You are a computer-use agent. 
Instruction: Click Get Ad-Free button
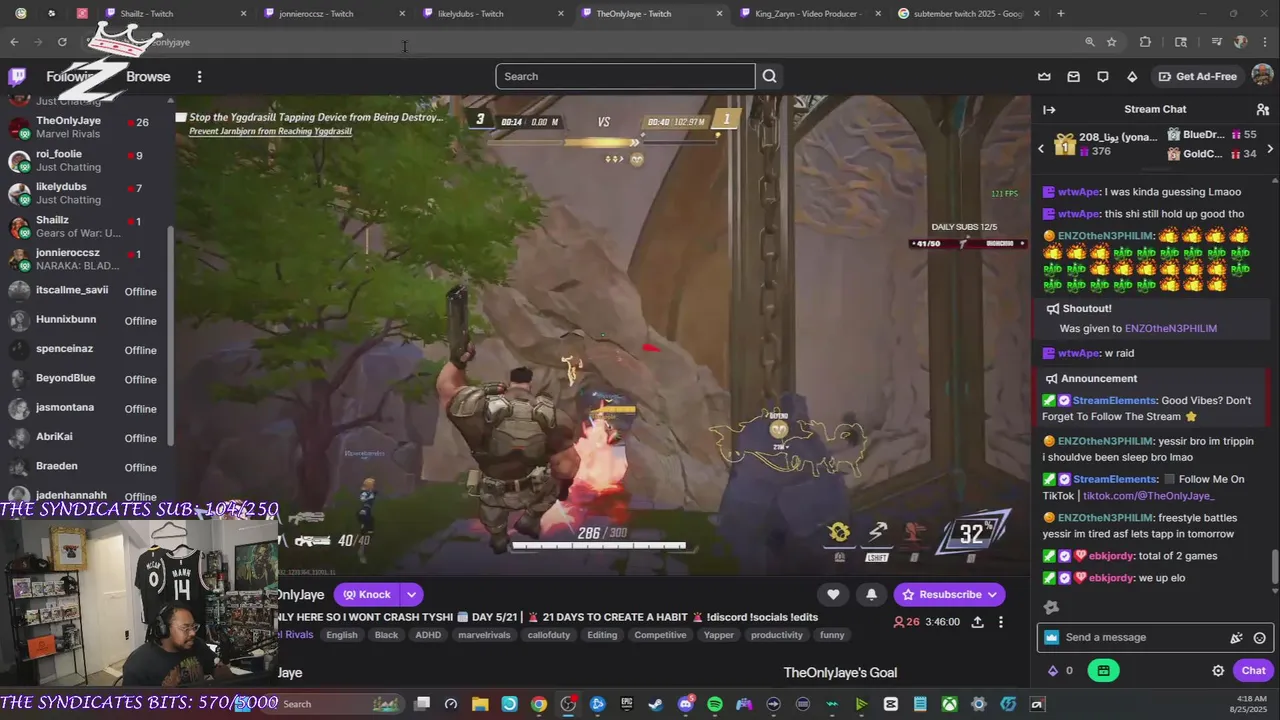pyautogui.click(x=1198, y=76)
